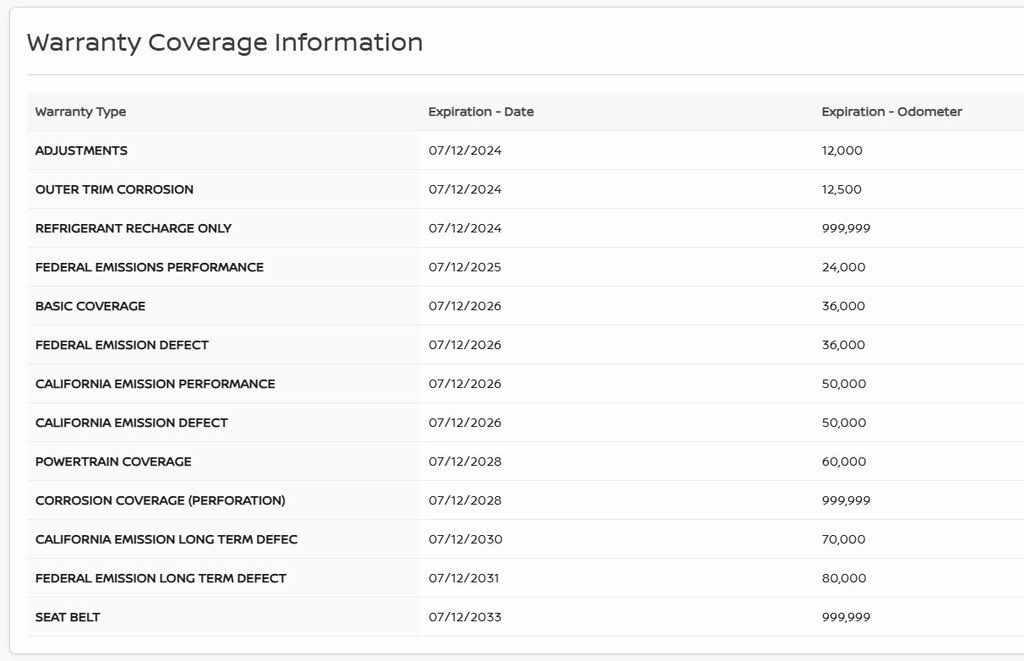
Task: Click the 07/12/2033 expiration date
Action: 465,618
